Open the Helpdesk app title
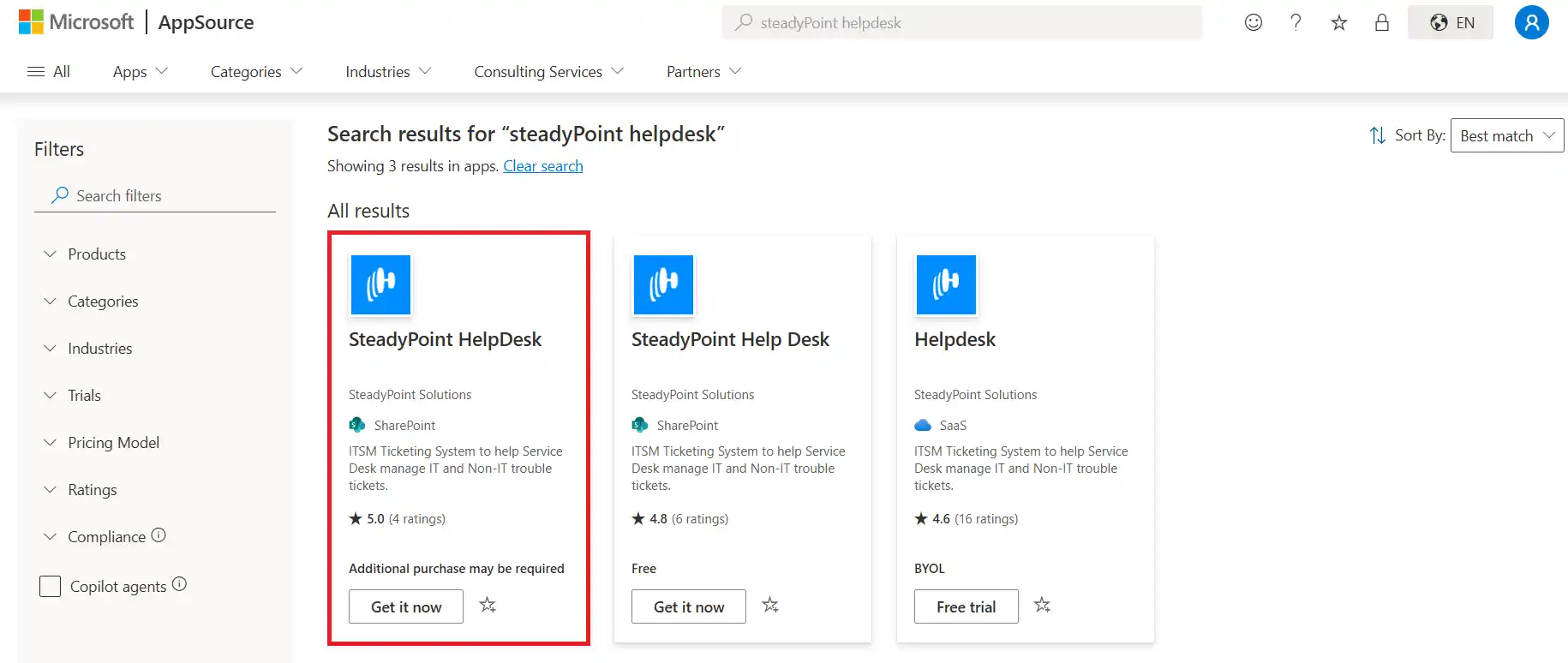This screenshot has height=663, width=1568. tap(955, 339)
